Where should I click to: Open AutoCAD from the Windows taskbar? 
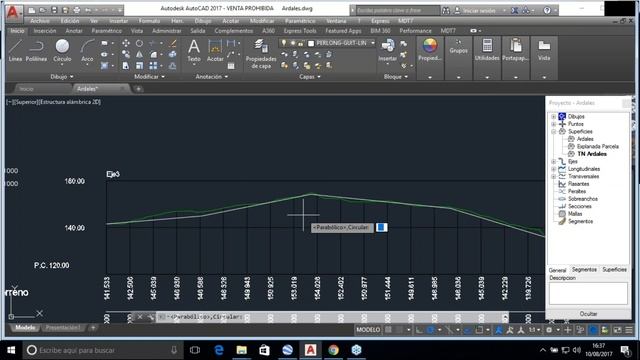(x=311, y=350)
